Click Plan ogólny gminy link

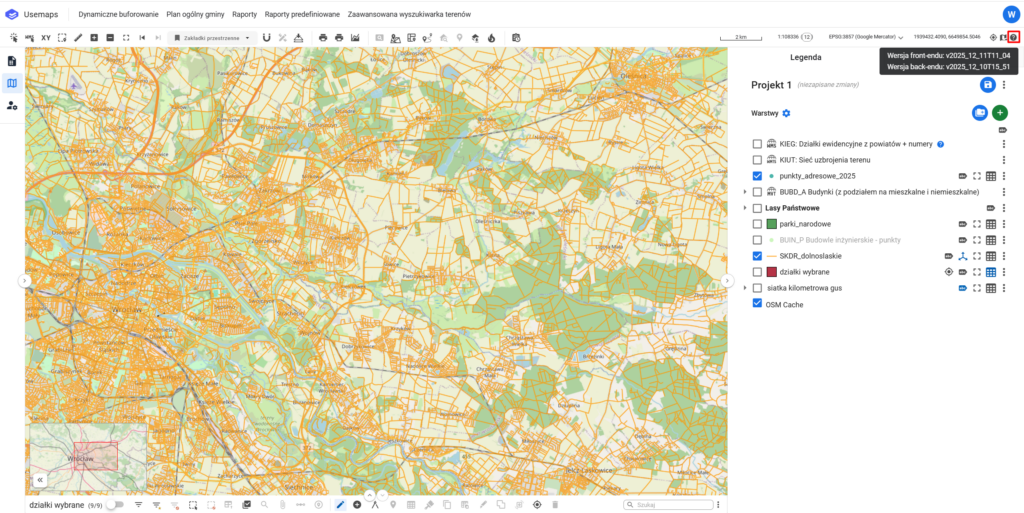coord(195,15)
